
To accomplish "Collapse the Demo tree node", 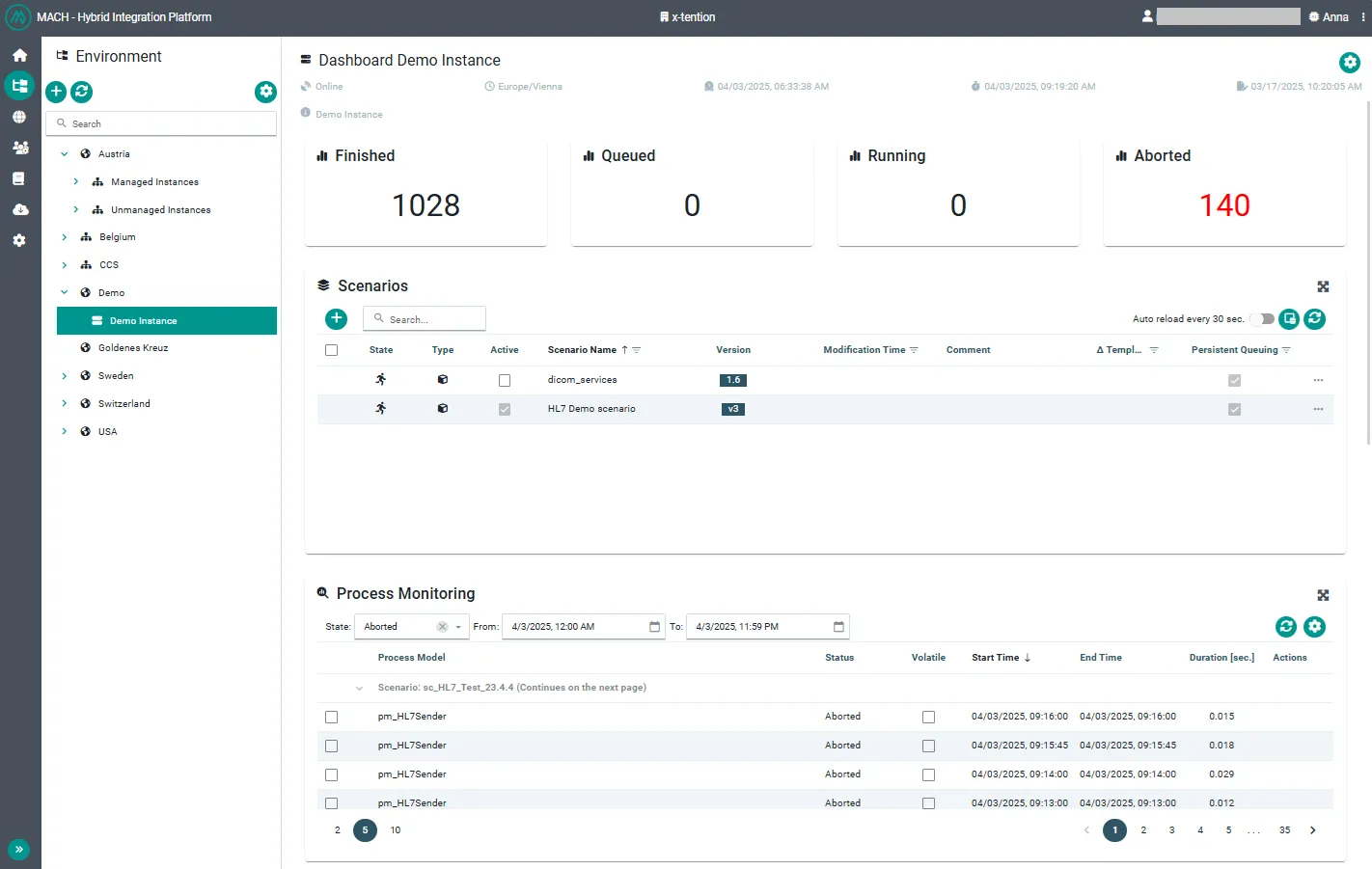I will tap(65, 292).
